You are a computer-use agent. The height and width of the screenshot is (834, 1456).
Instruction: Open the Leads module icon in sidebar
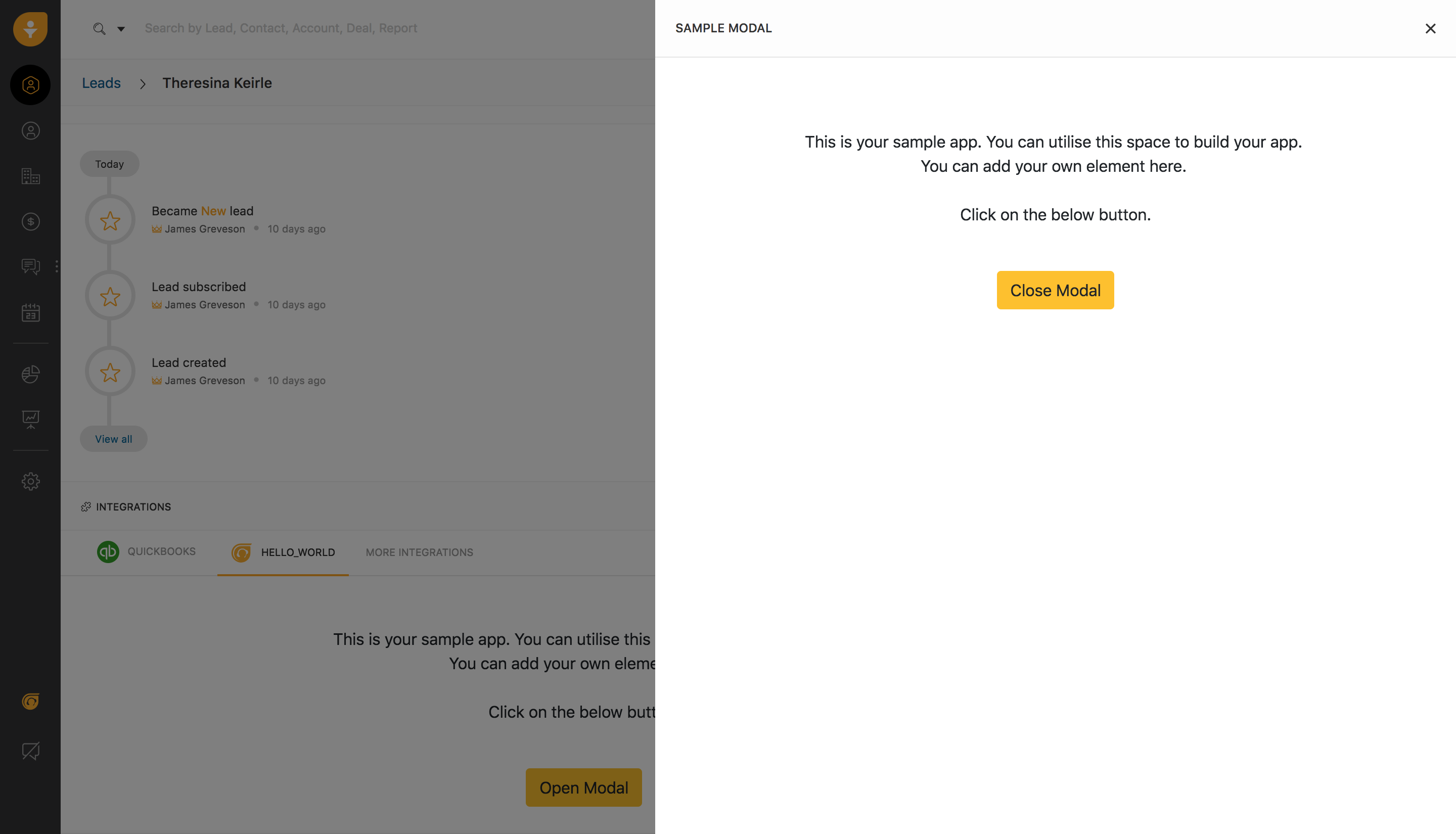tap(30, 85)
